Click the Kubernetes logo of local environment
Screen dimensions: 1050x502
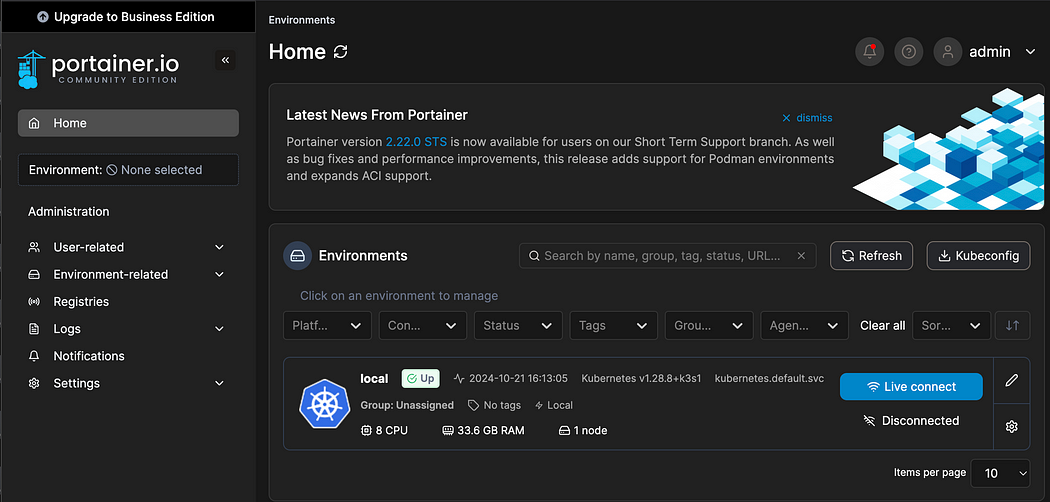pos(325,404)
